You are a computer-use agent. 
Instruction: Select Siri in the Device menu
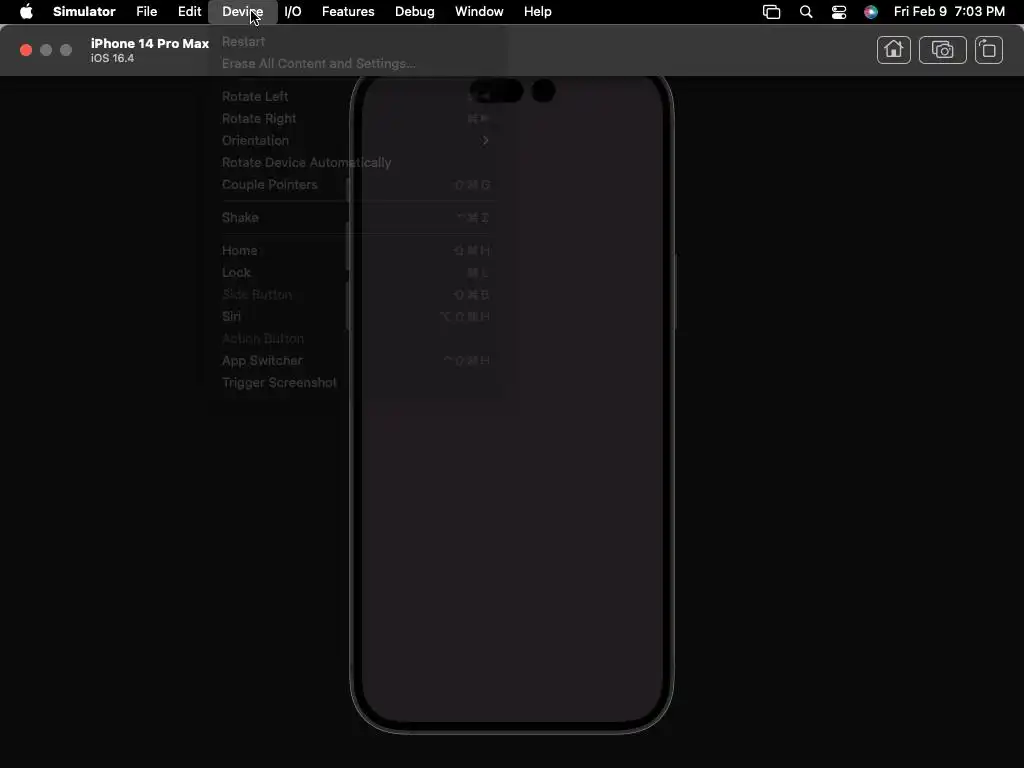point(357,317)
